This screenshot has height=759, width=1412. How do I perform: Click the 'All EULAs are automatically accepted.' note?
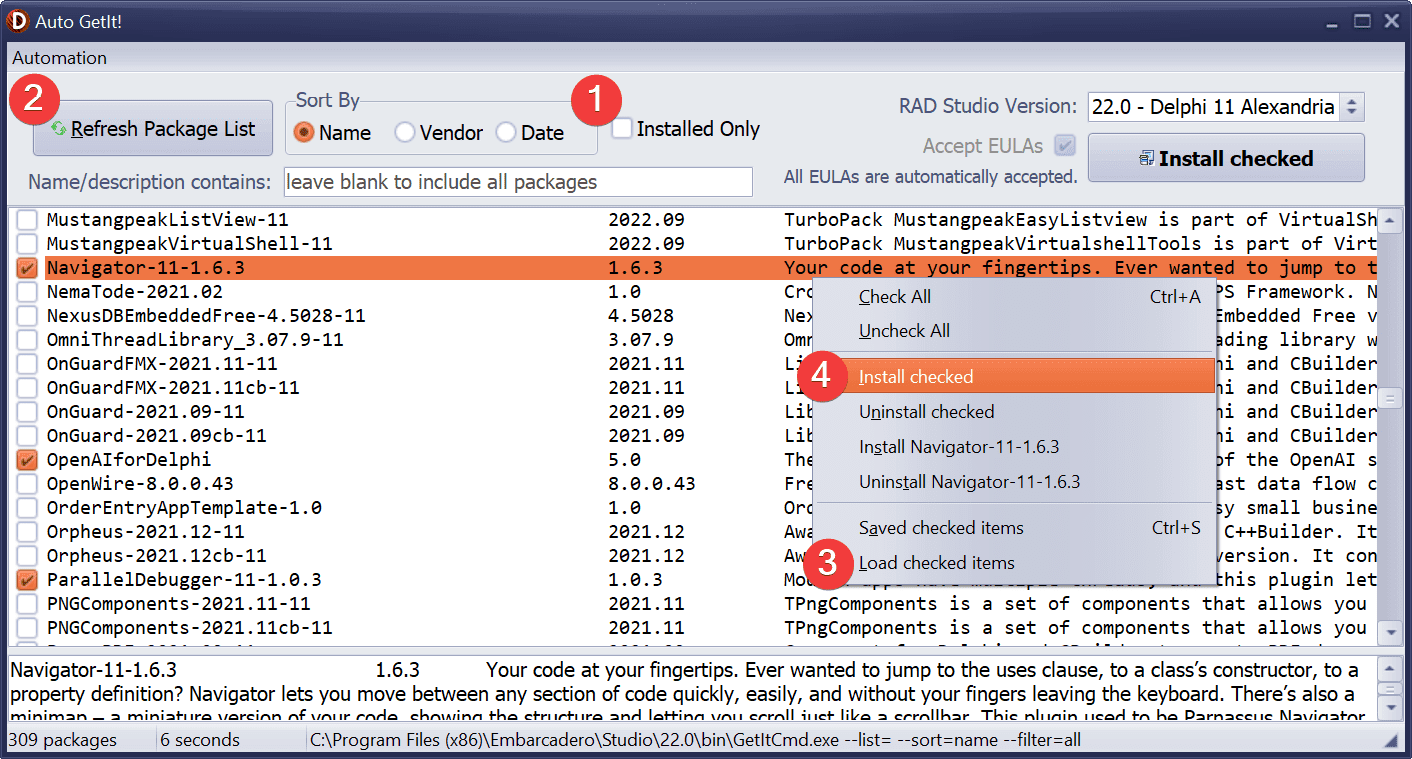coord(930,177)
